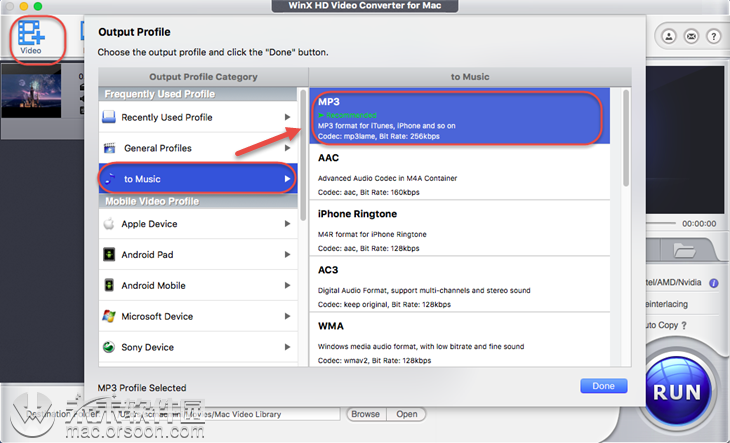The width and height of the screenshot is (730, 443).
Task: Choose the Android Pad category
Action: (198, 255)
